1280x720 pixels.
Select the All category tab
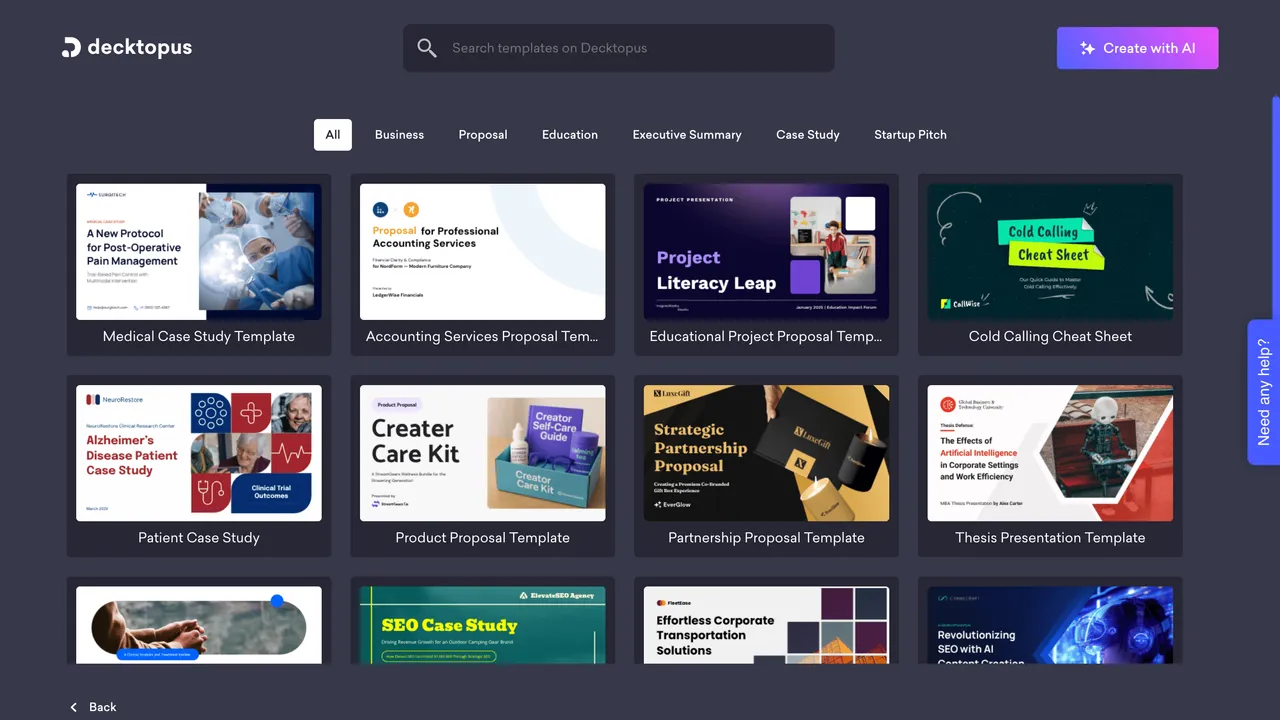tap(333, 135)
